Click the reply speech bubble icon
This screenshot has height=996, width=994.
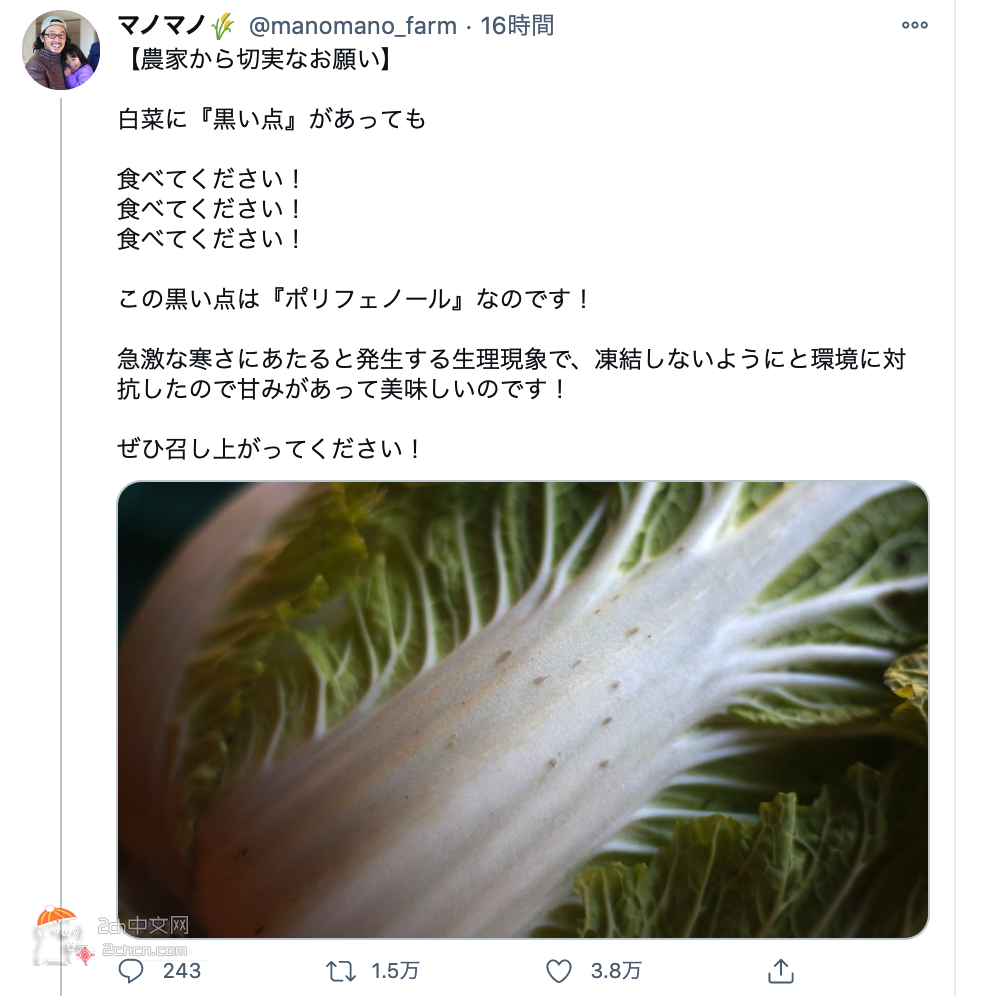(x=131, y=971)
